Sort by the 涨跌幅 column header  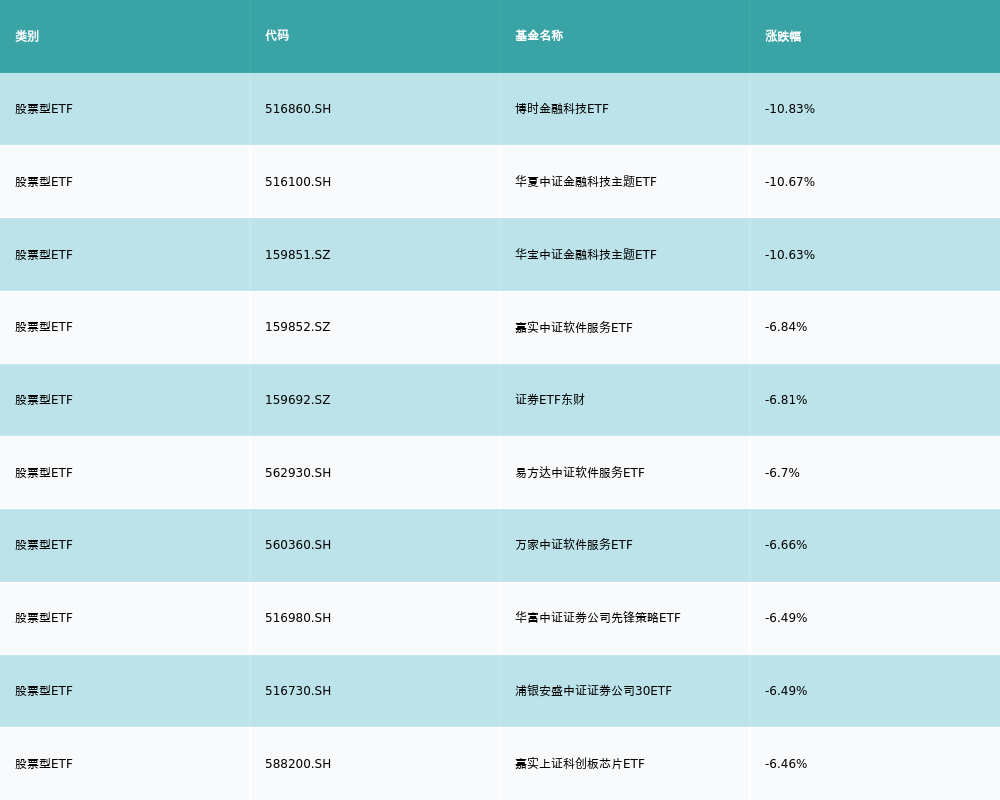coord(783,36)
